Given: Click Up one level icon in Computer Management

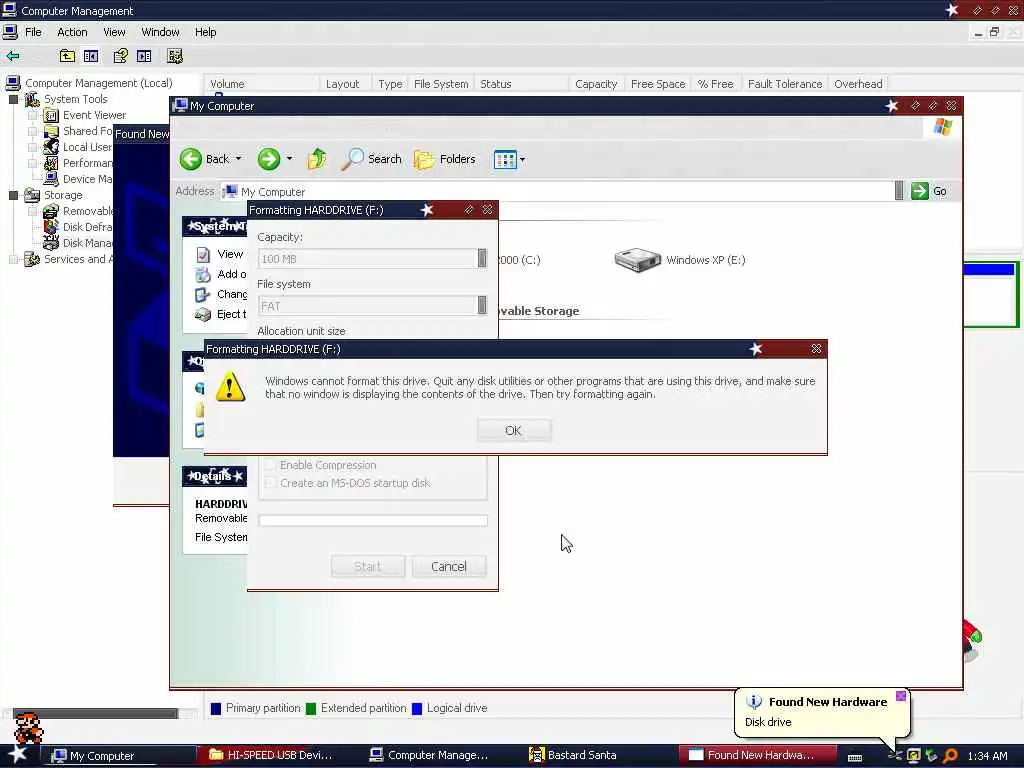Looking at the screenshot, I should (x=67, y=56).
